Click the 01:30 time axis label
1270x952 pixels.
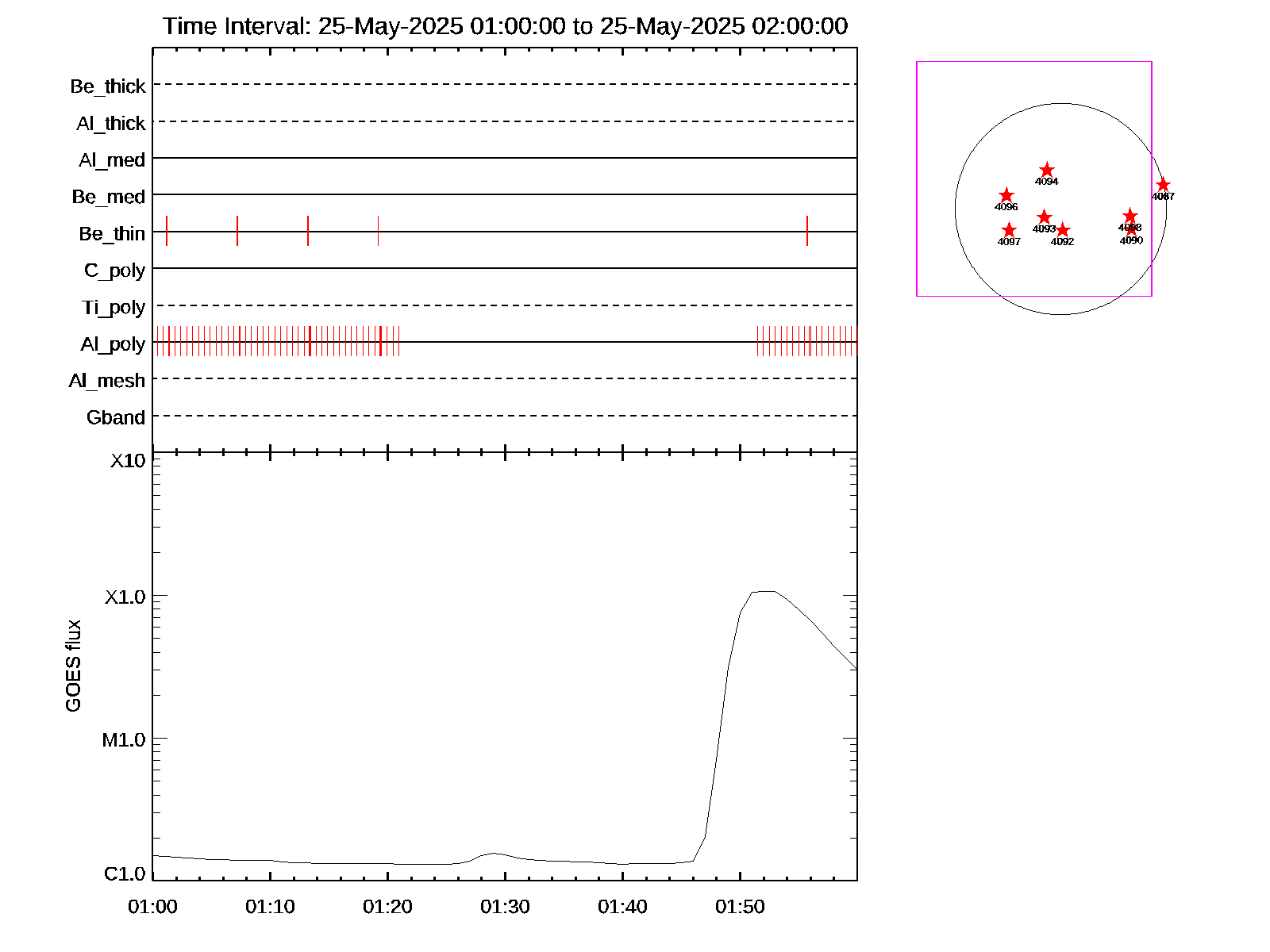505,906
